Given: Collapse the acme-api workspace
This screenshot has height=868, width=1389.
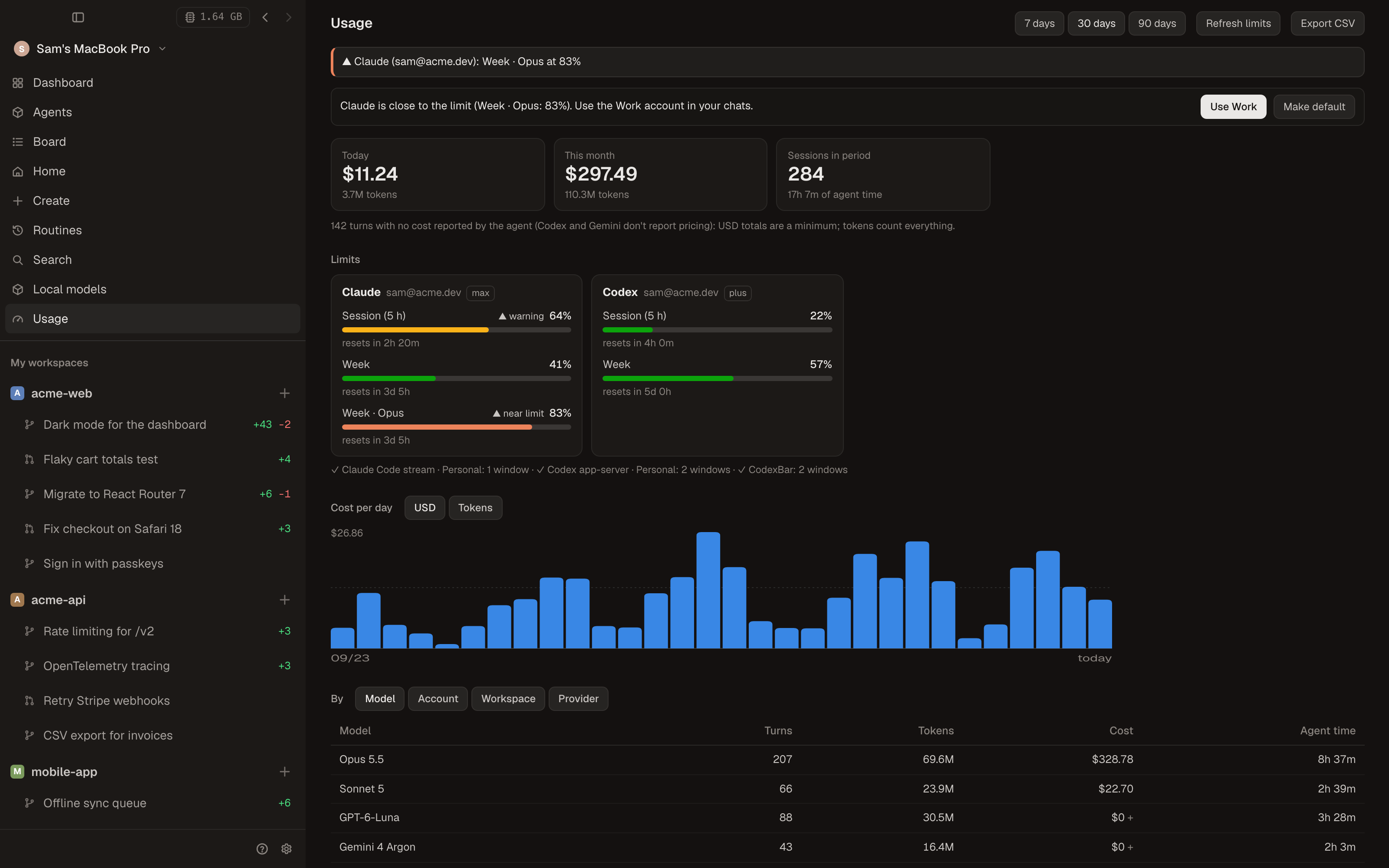Looking at the screenshot, I should coord(58,600).
